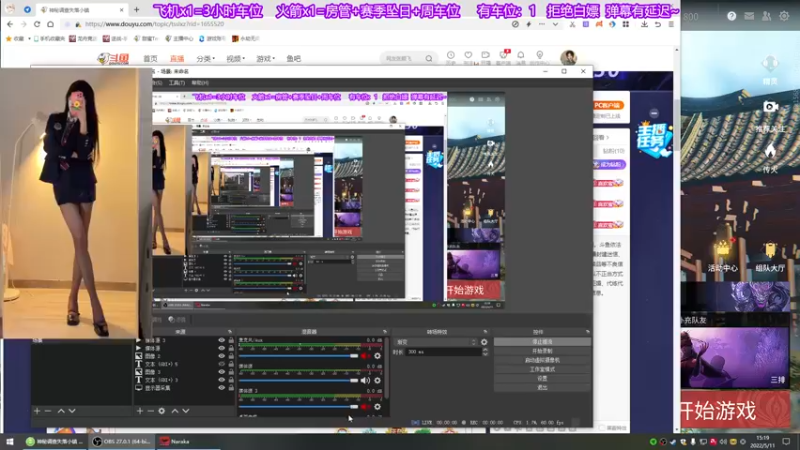This screenshot has width=800, height=450.
Task: Open the 渐变 transition dropdown
Action: pos(436,342)
